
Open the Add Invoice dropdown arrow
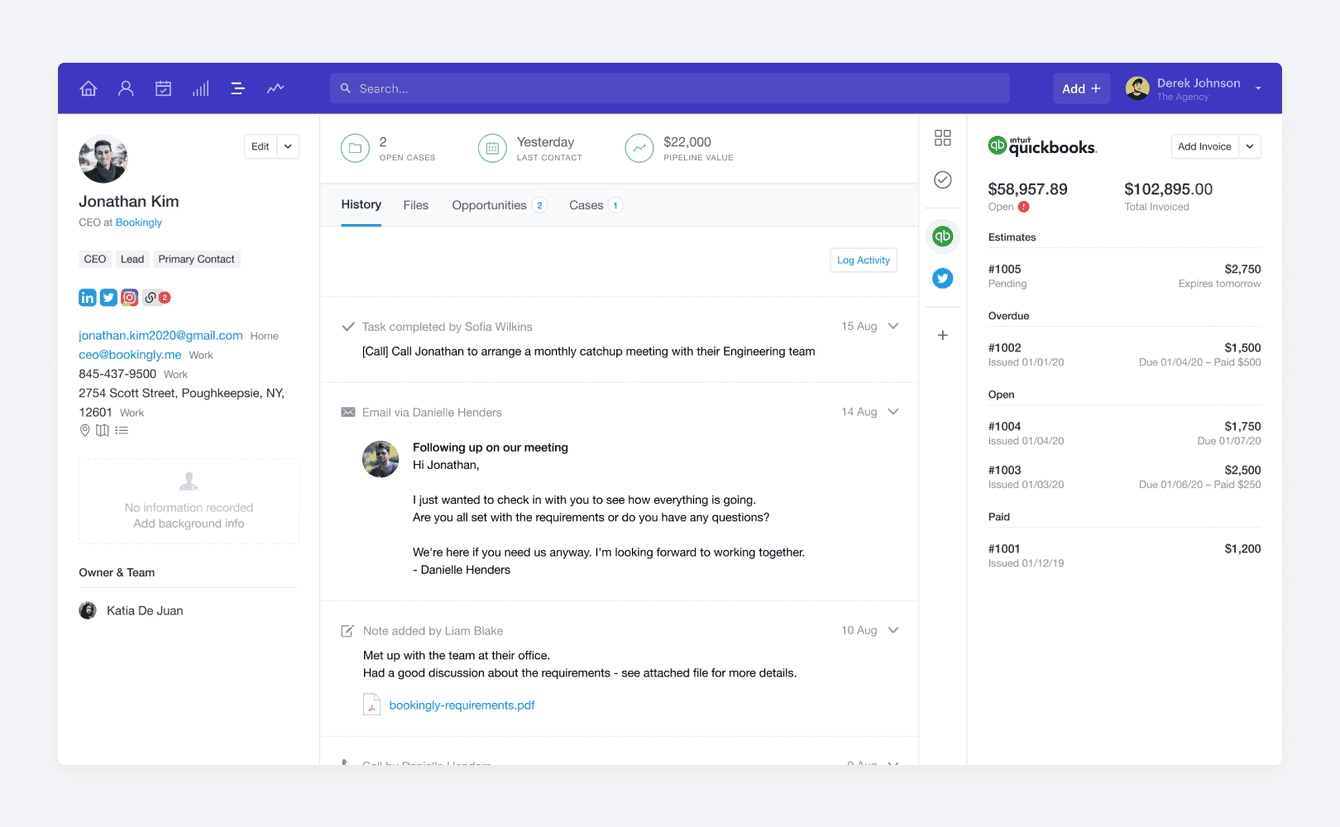1250,146
